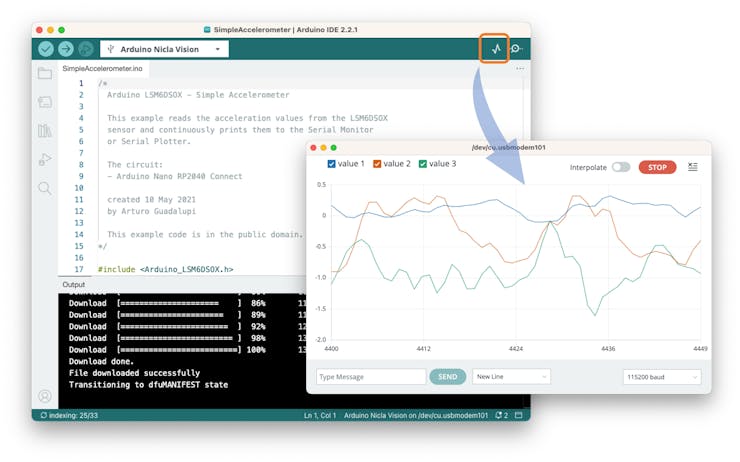The width and height of the screenshot is (740, 462).
Task: Open the Debug sidebar icon
Action: 45,160
